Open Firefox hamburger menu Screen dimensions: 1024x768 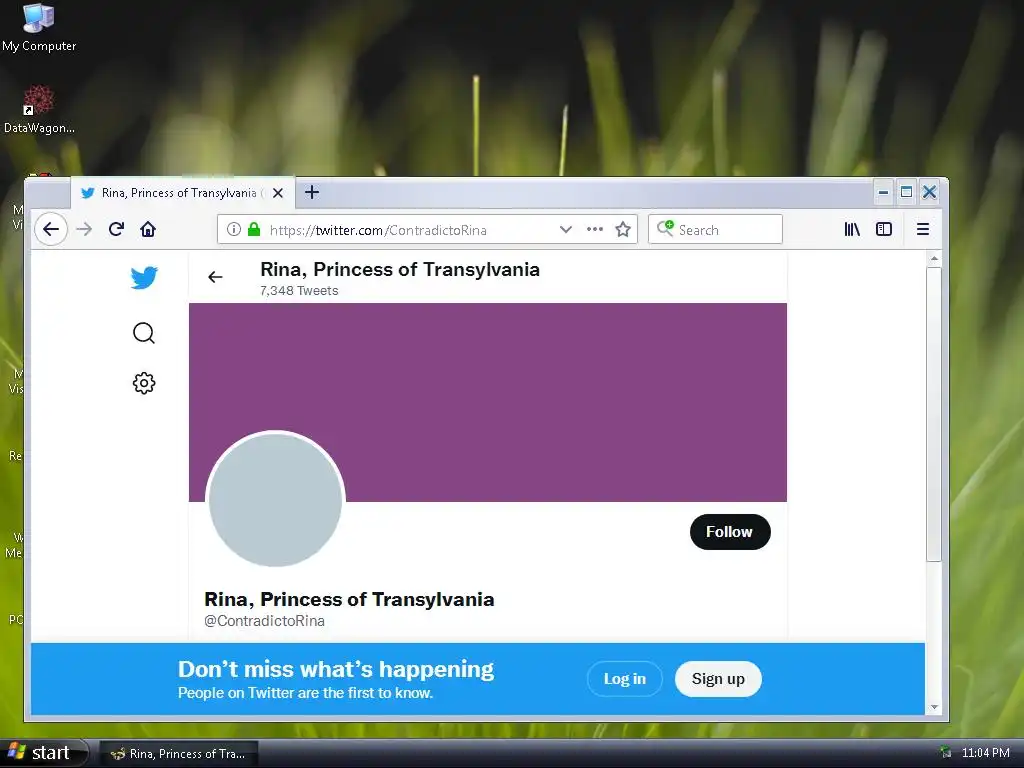pyautogui.click(x=923, y=229)
